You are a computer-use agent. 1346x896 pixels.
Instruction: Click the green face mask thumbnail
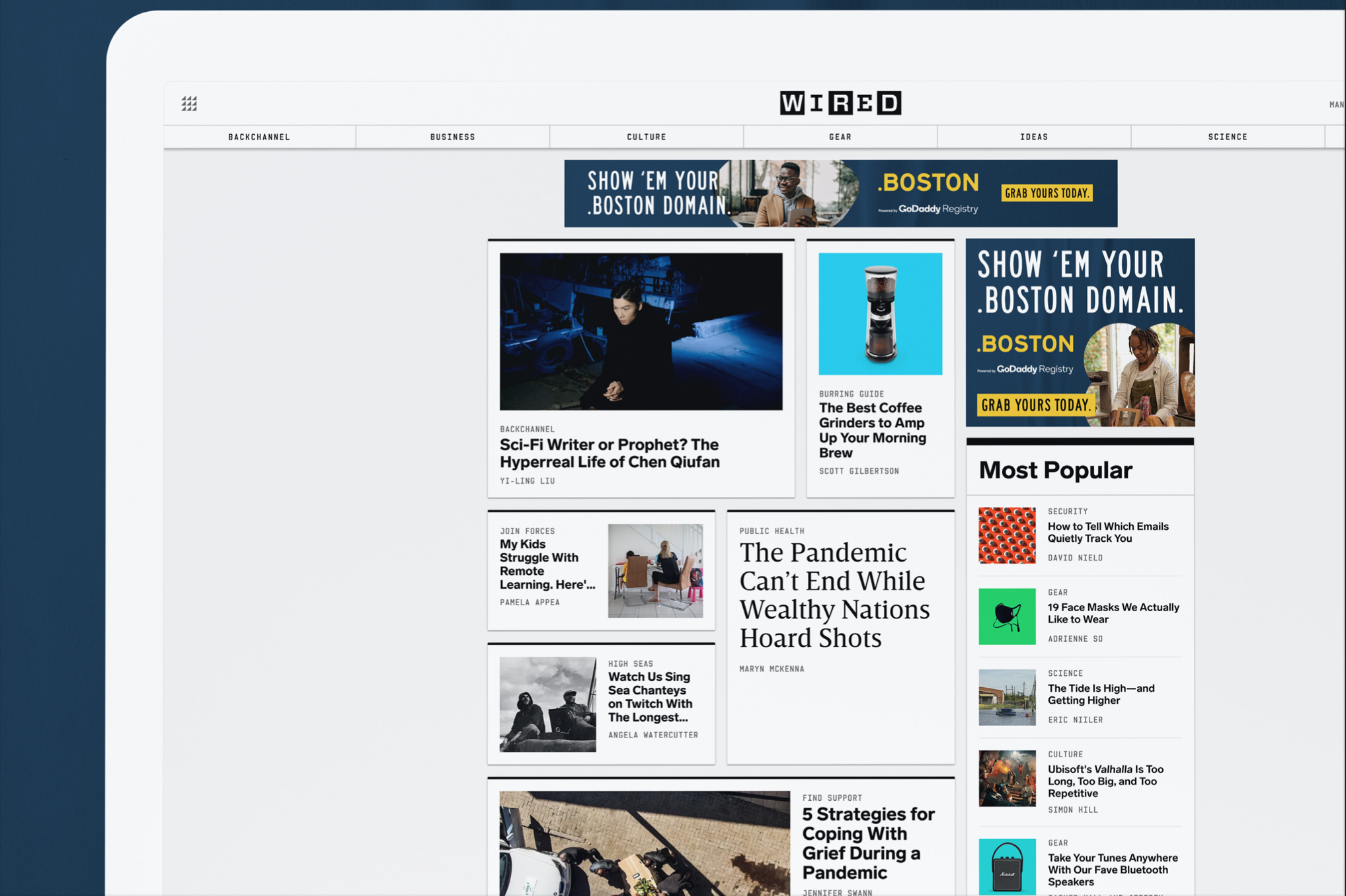(x=1007, y=616)
